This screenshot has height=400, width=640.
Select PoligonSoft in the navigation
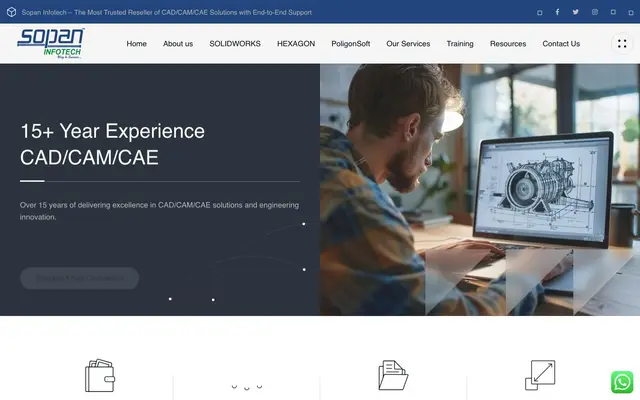click(x=351, y=44)
